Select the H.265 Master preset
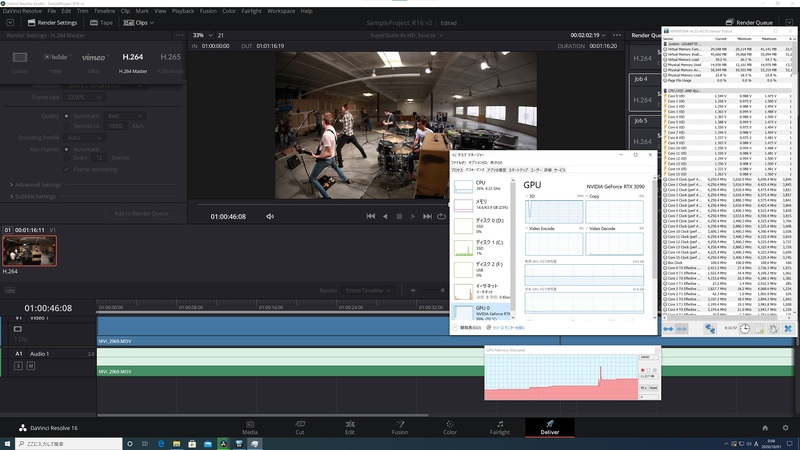This screenshot has height=450, width=800. point(170,62)
